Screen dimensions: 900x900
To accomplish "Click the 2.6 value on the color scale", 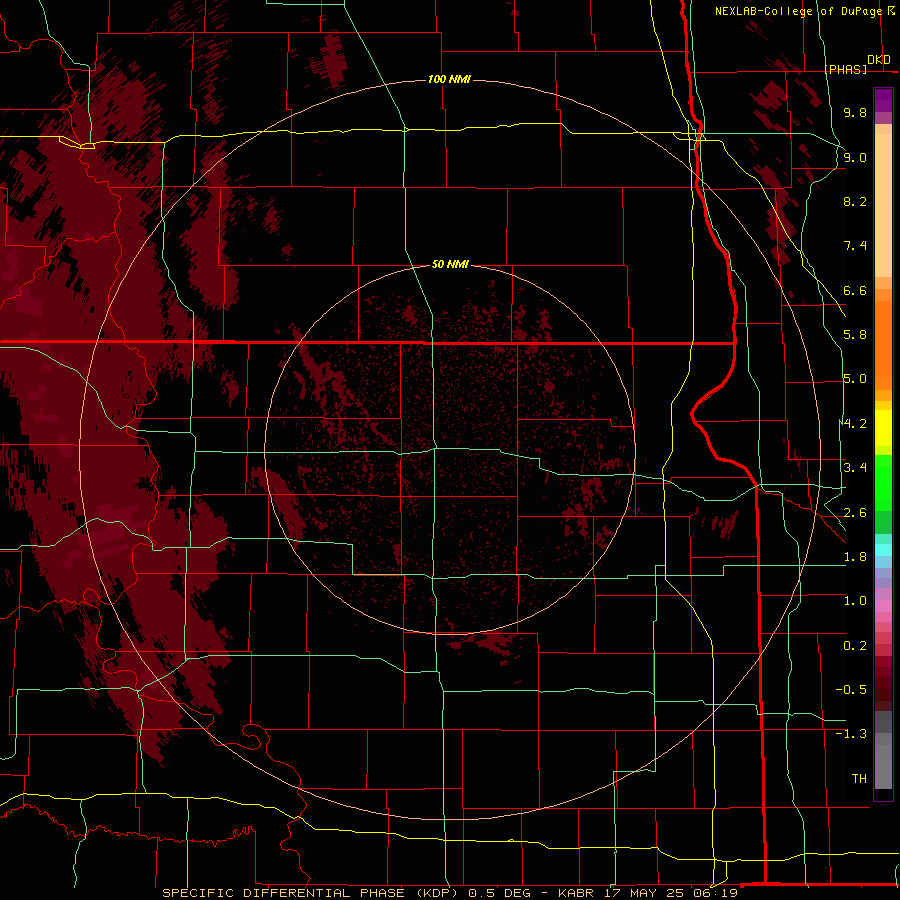I will [855, 513].
